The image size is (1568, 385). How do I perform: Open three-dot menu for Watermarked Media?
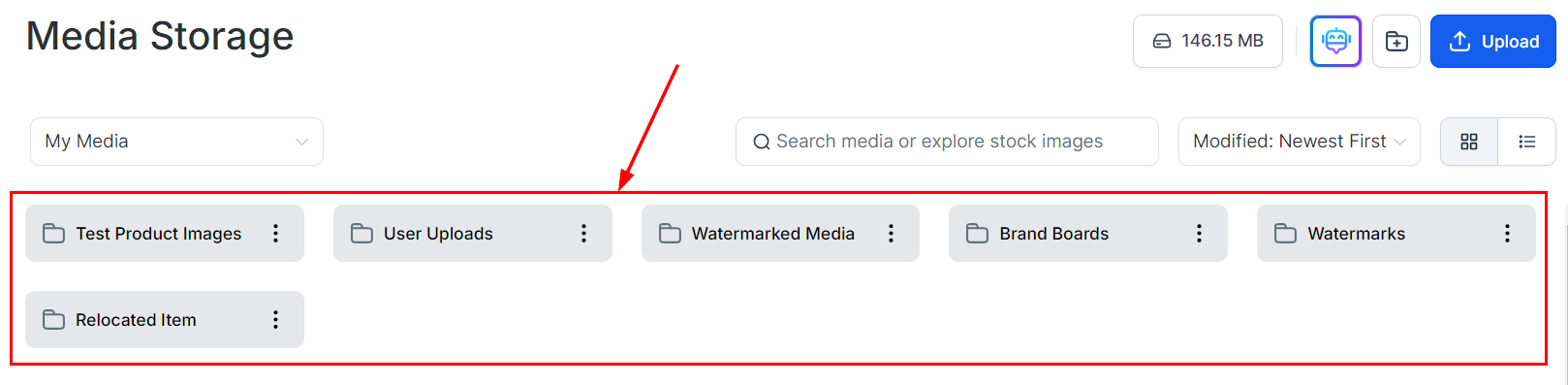[x=891, y=233]
